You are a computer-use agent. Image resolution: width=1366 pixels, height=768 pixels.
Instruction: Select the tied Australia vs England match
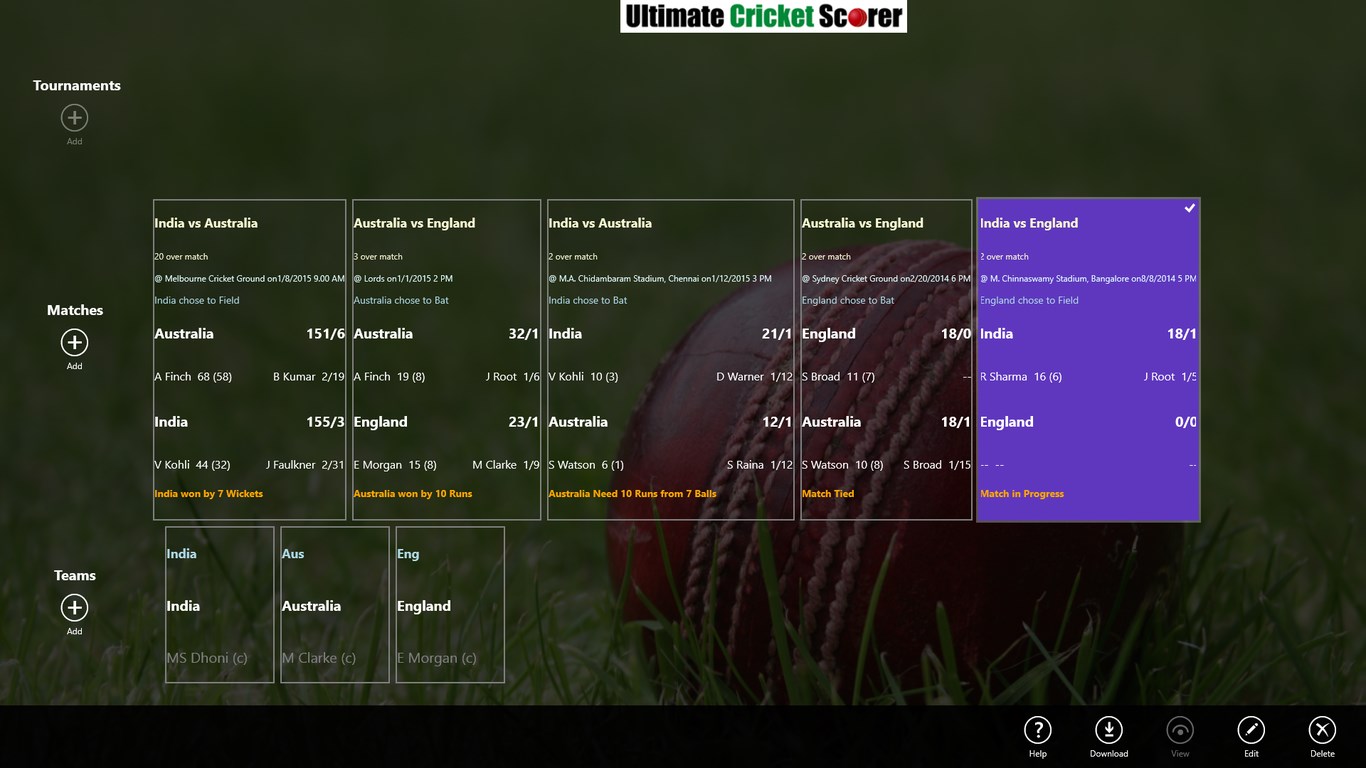click(x=886, y=360)
